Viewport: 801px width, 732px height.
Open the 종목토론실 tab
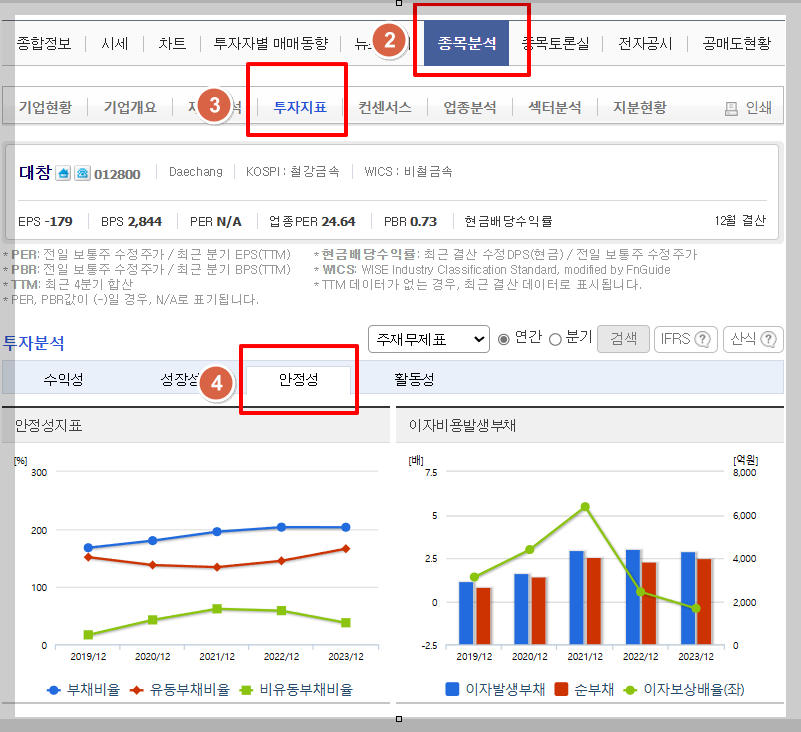tap(556, 43)
